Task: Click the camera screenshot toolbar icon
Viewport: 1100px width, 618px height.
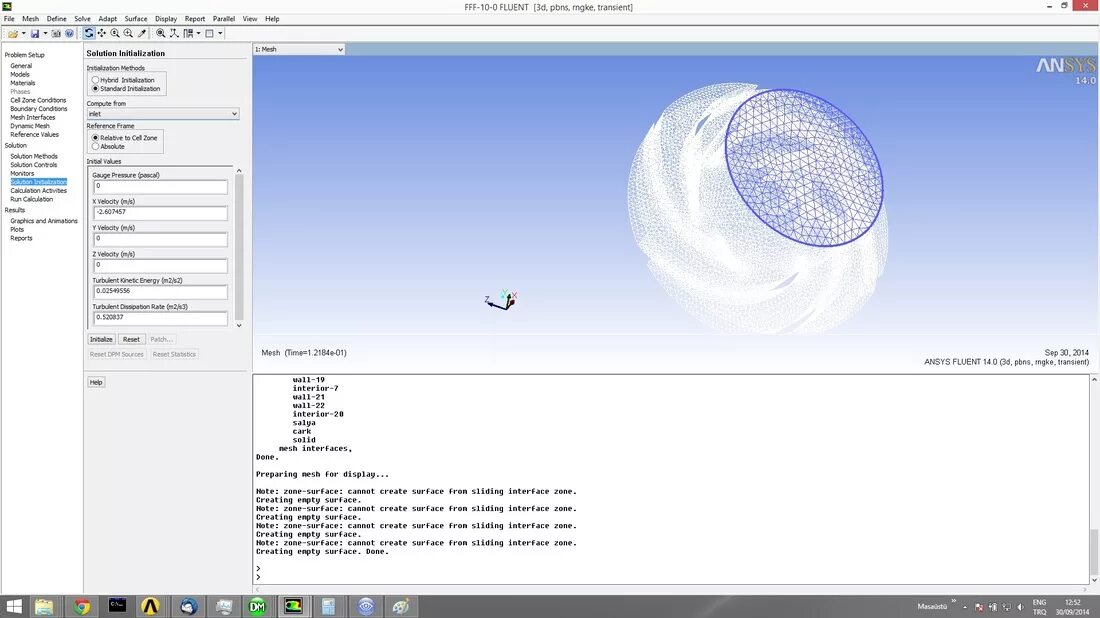Action: coord(56,33)
